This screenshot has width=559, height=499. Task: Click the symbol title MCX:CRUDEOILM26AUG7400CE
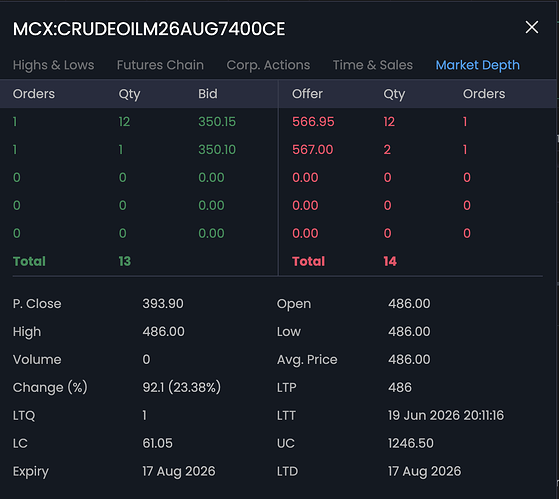click(x=149, y=29)
